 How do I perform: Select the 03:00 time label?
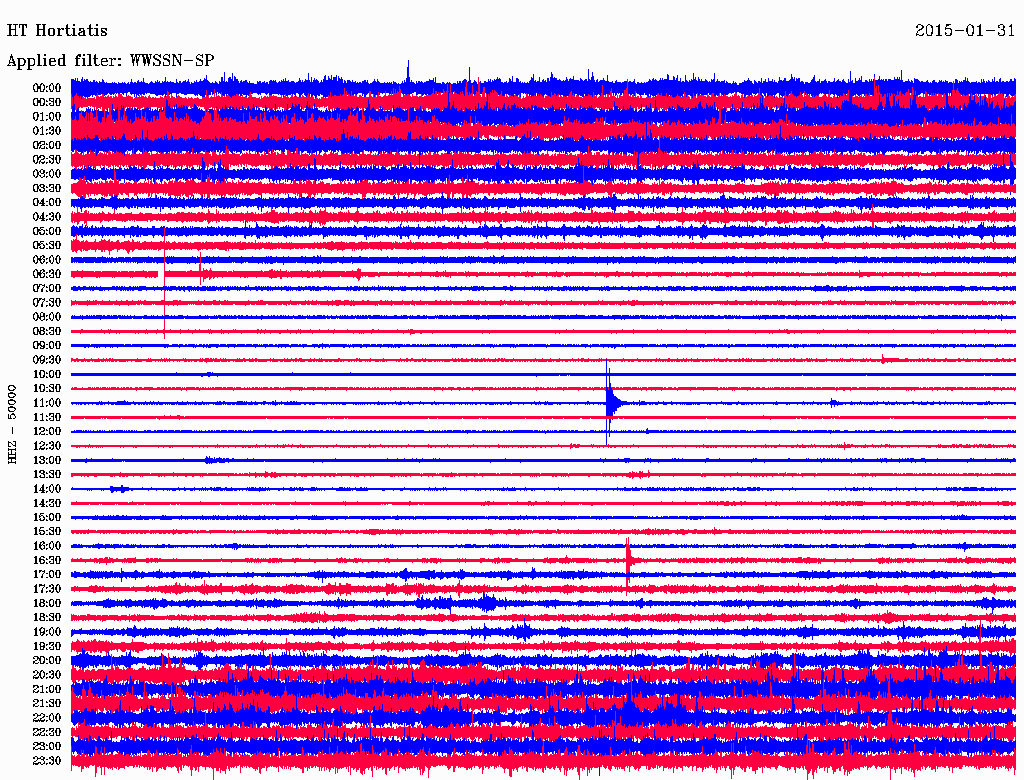[x=47, y=174]
